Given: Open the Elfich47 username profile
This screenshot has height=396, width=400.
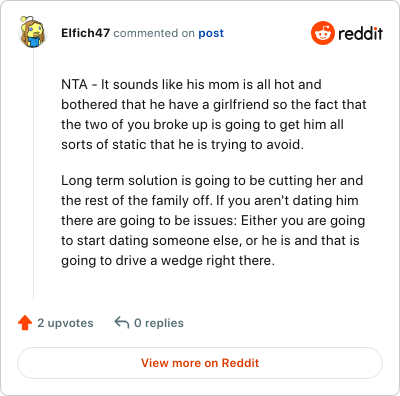Looking at the screenshot, I should tap(85, 33).
